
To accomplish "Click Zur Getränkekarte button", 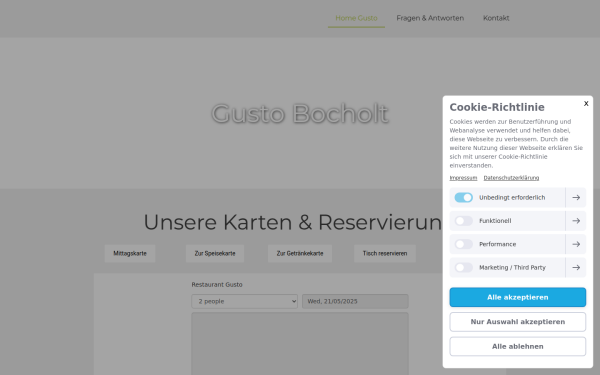I will click(300, 253).
